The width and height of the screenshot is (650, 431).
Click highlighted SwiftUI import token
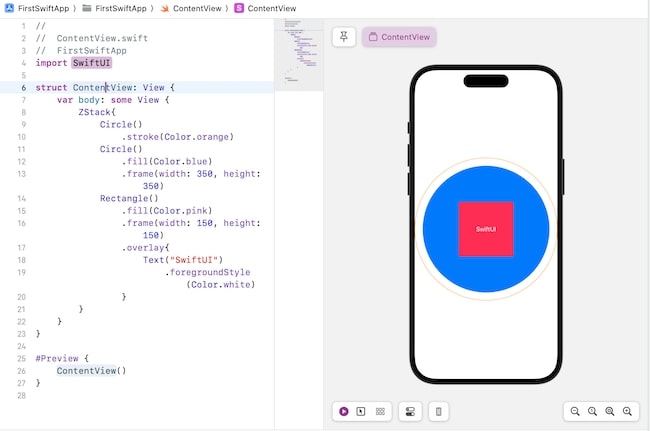point(91,62)
